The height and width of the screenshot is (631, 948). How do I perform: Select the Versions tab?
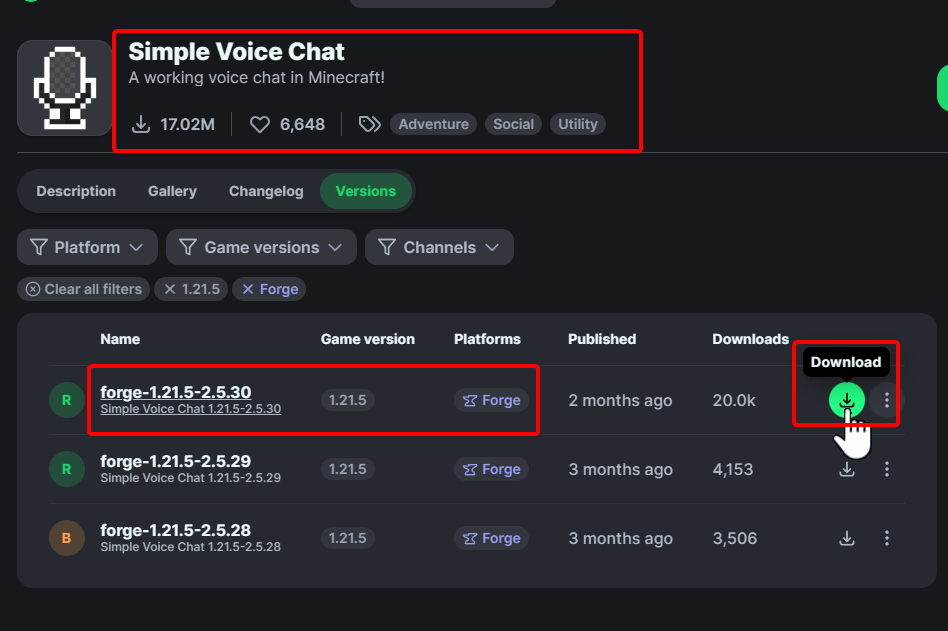pyautogui.click(x=366, y=191)
